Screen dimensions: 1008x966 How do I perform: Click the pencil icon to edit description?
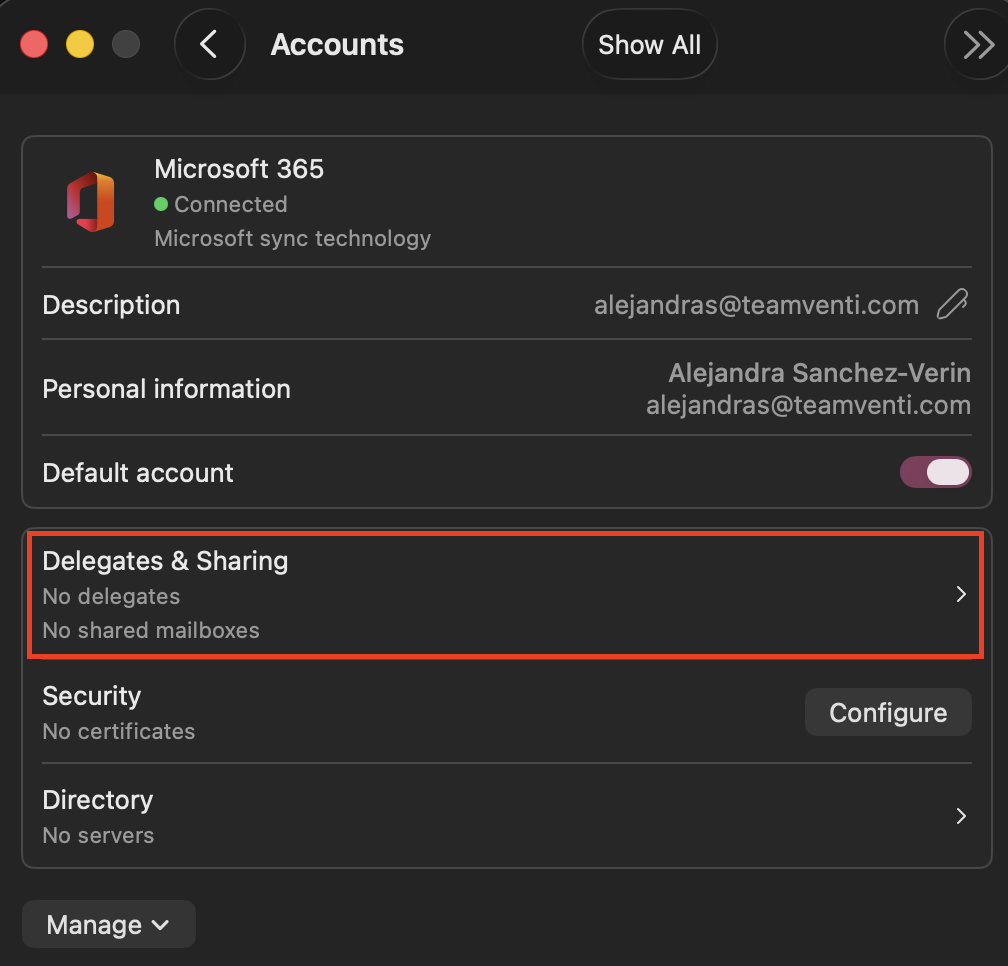pyautogui.click(x=952, y=305)
